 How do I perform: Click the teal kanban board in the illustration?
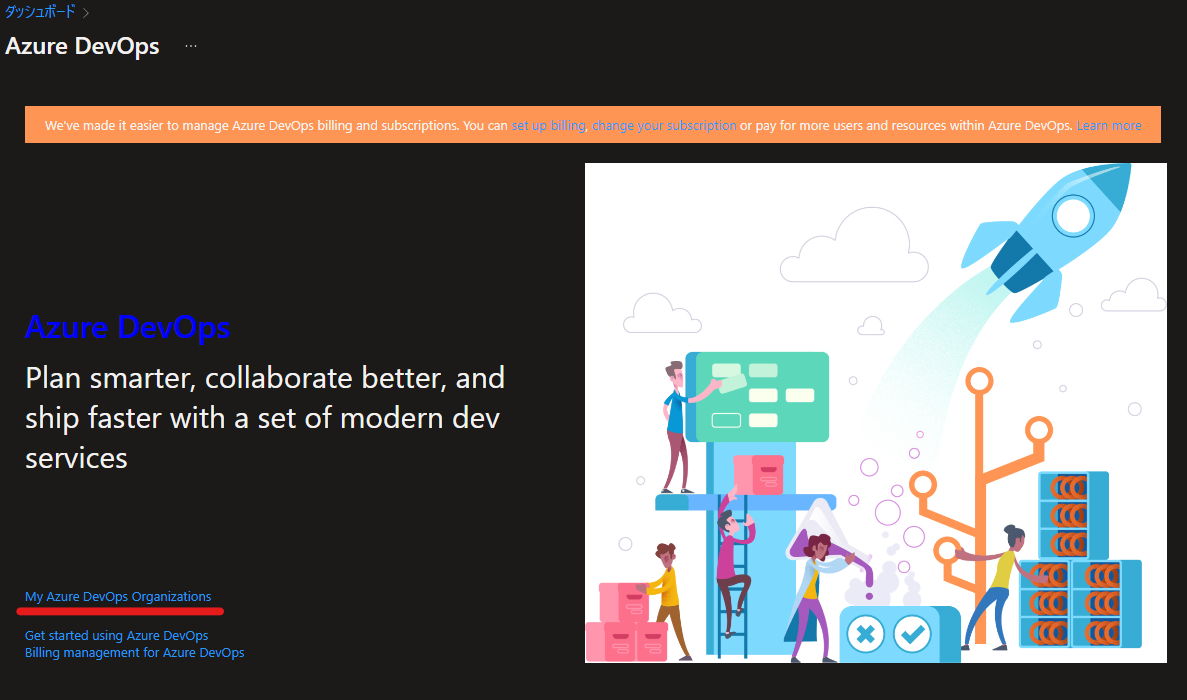click(757, 397)
